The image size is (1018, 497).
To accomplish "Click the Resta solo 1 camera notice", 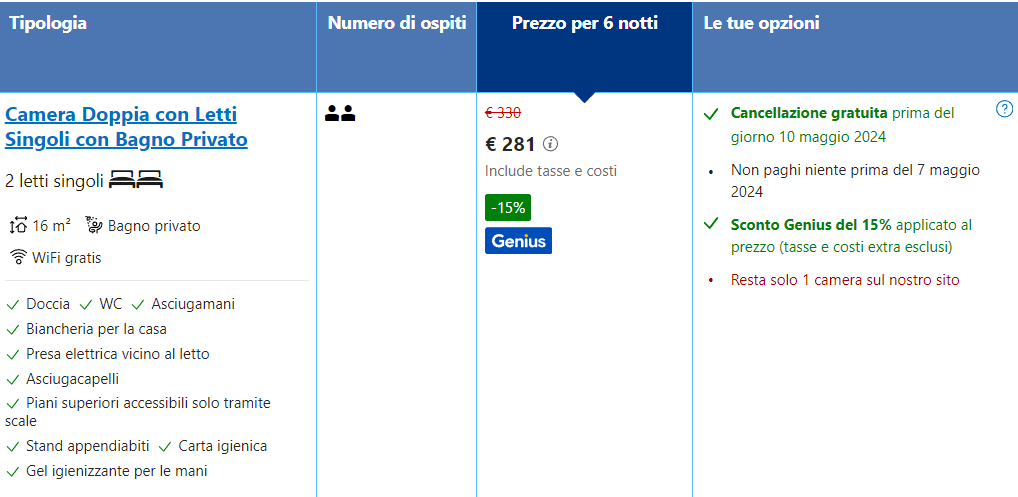I will (x=845, y=280).
